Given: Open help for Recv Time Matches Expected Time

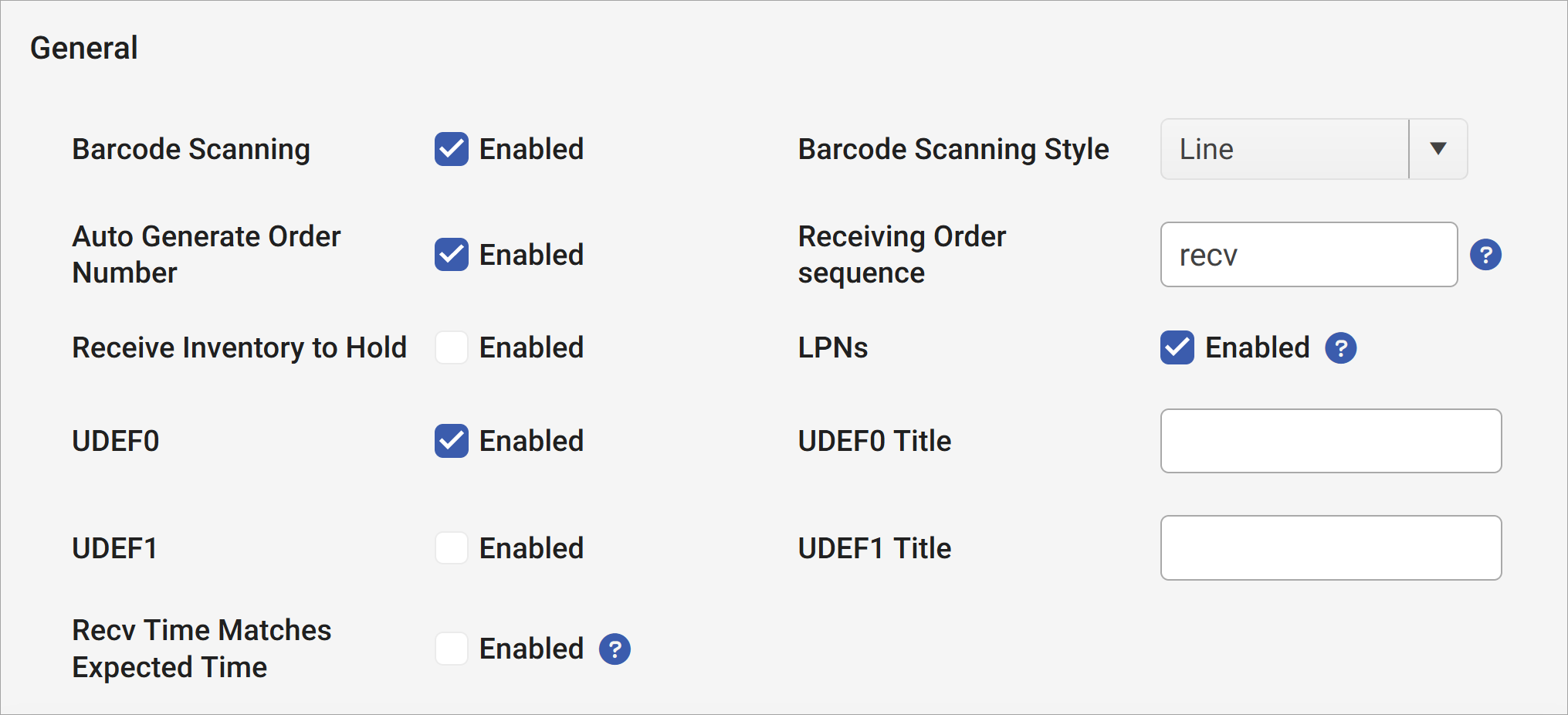Looking at the screenshot, I should 614,649.
